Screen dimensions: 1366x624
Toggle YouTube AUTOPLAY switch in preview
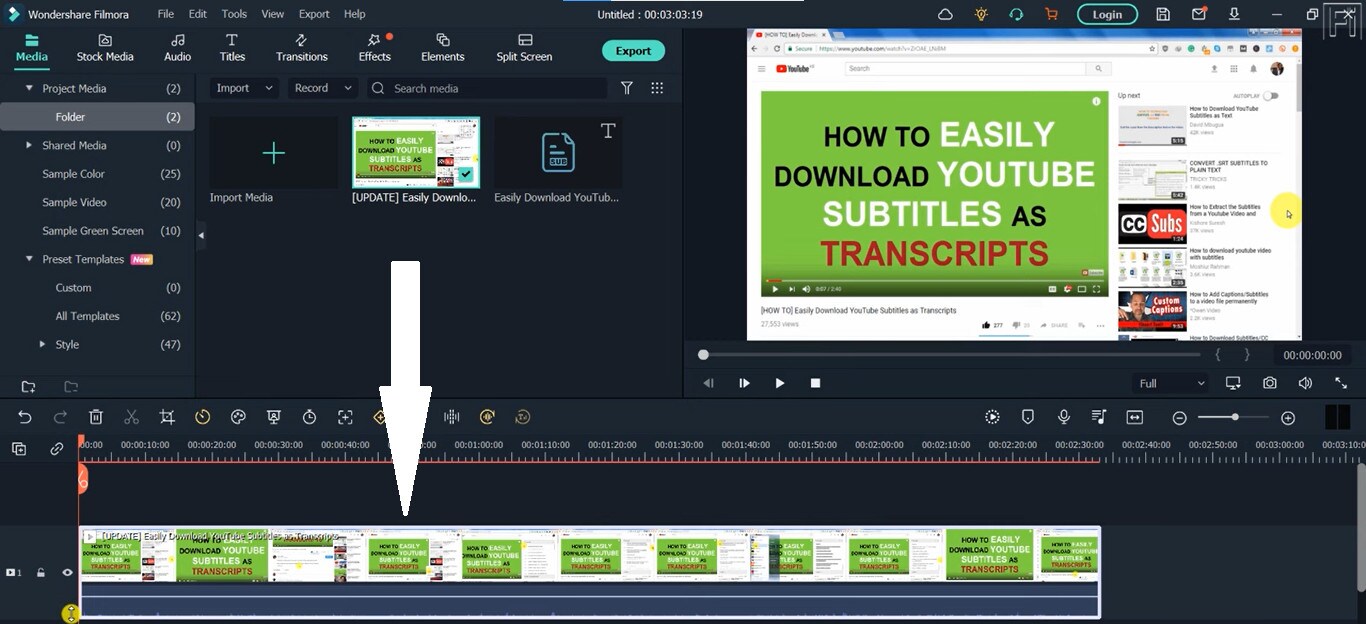[1270, 96]
